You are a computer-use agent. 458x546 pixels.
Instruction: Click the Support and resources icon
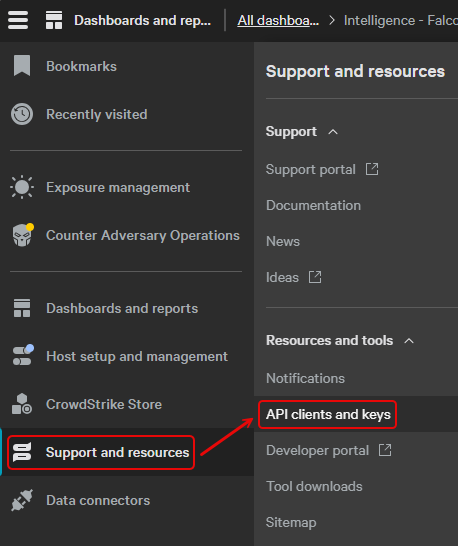point(22,452)
